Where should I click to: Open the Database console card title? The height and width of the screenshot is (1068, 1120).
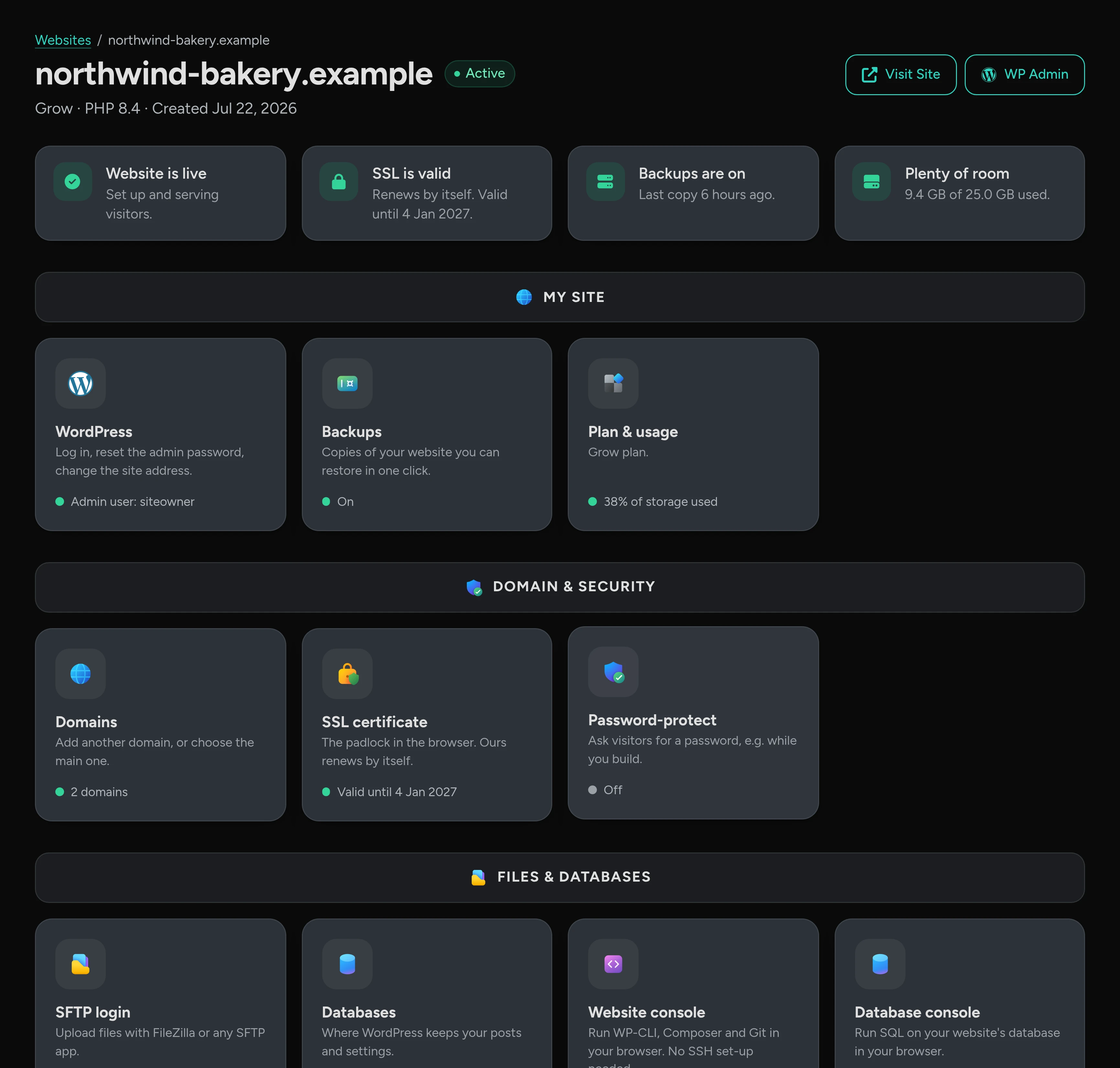pos(917,1012)
